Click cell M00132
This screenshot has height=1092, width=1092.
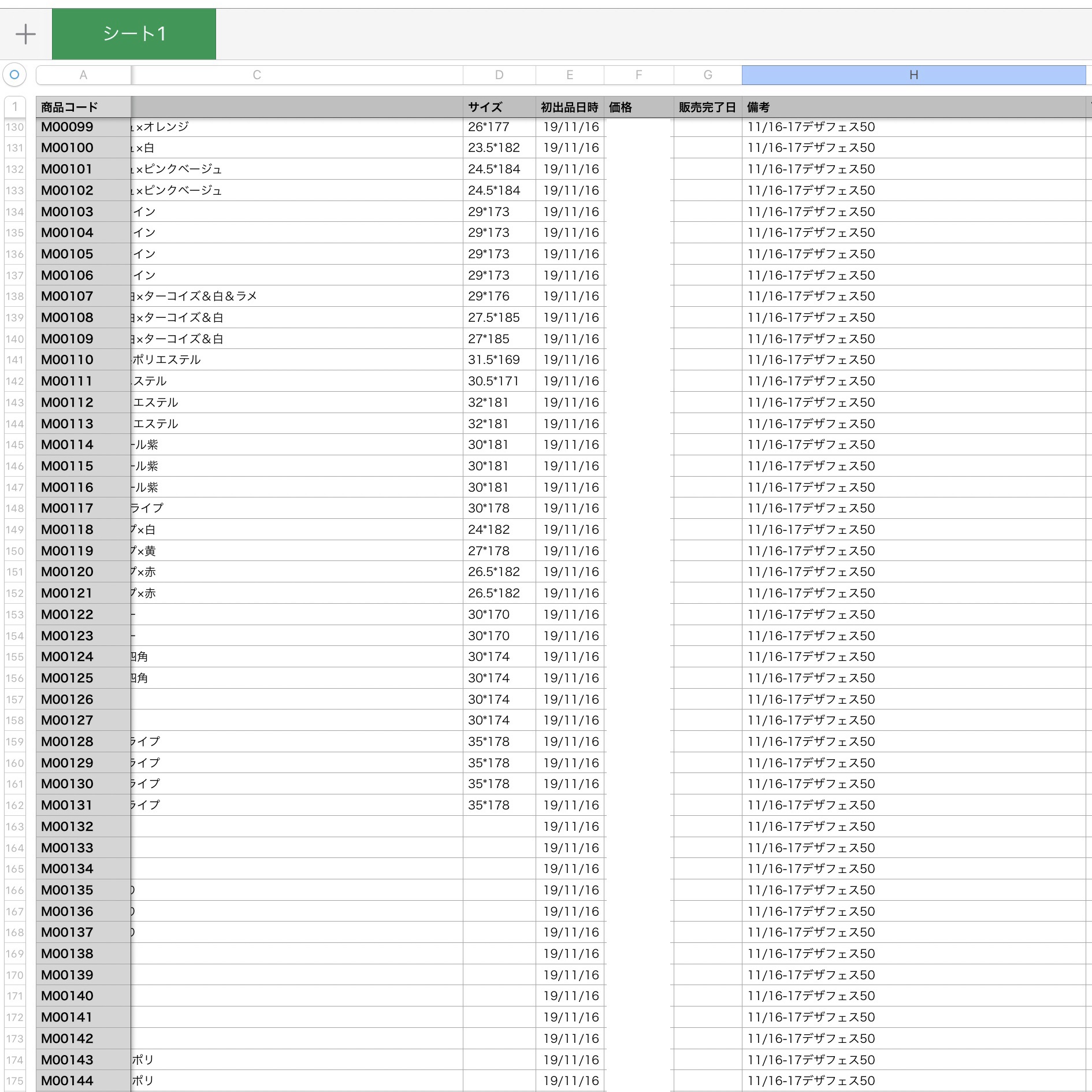point(83,826)
